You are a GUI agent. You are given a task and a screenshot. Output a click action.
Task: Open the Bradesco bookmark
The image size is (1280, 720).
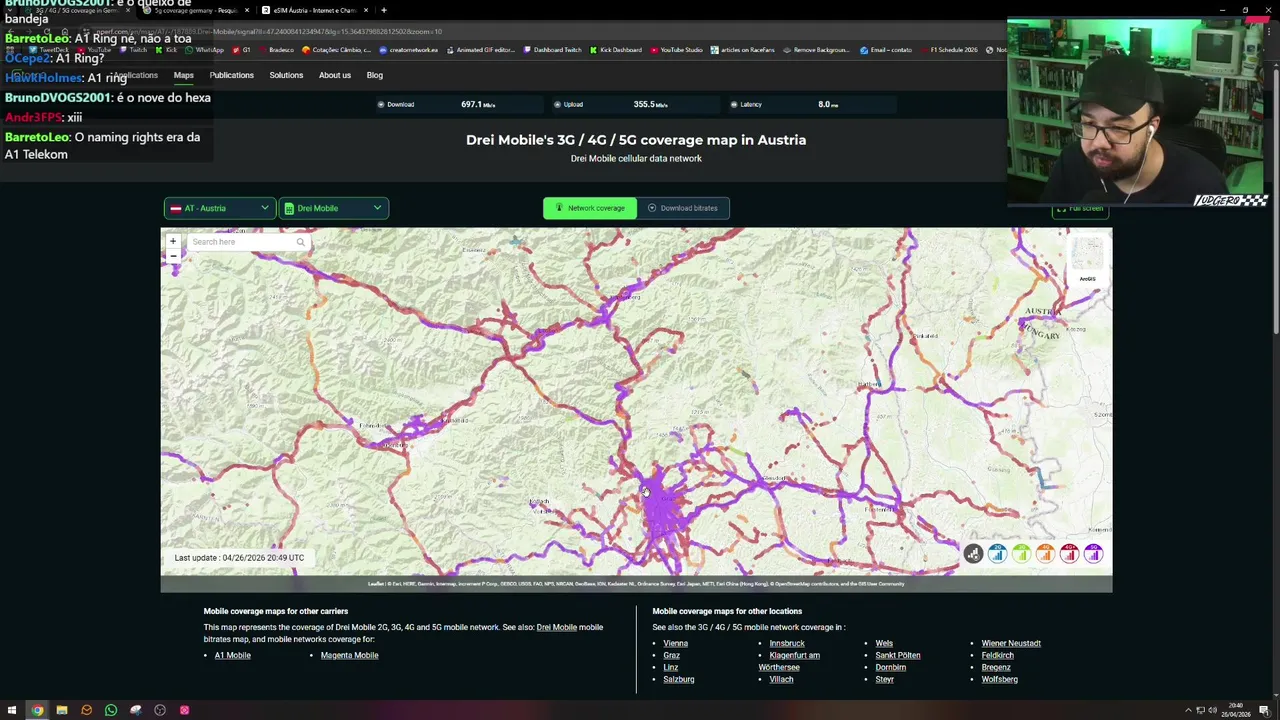tap(276, 50)
